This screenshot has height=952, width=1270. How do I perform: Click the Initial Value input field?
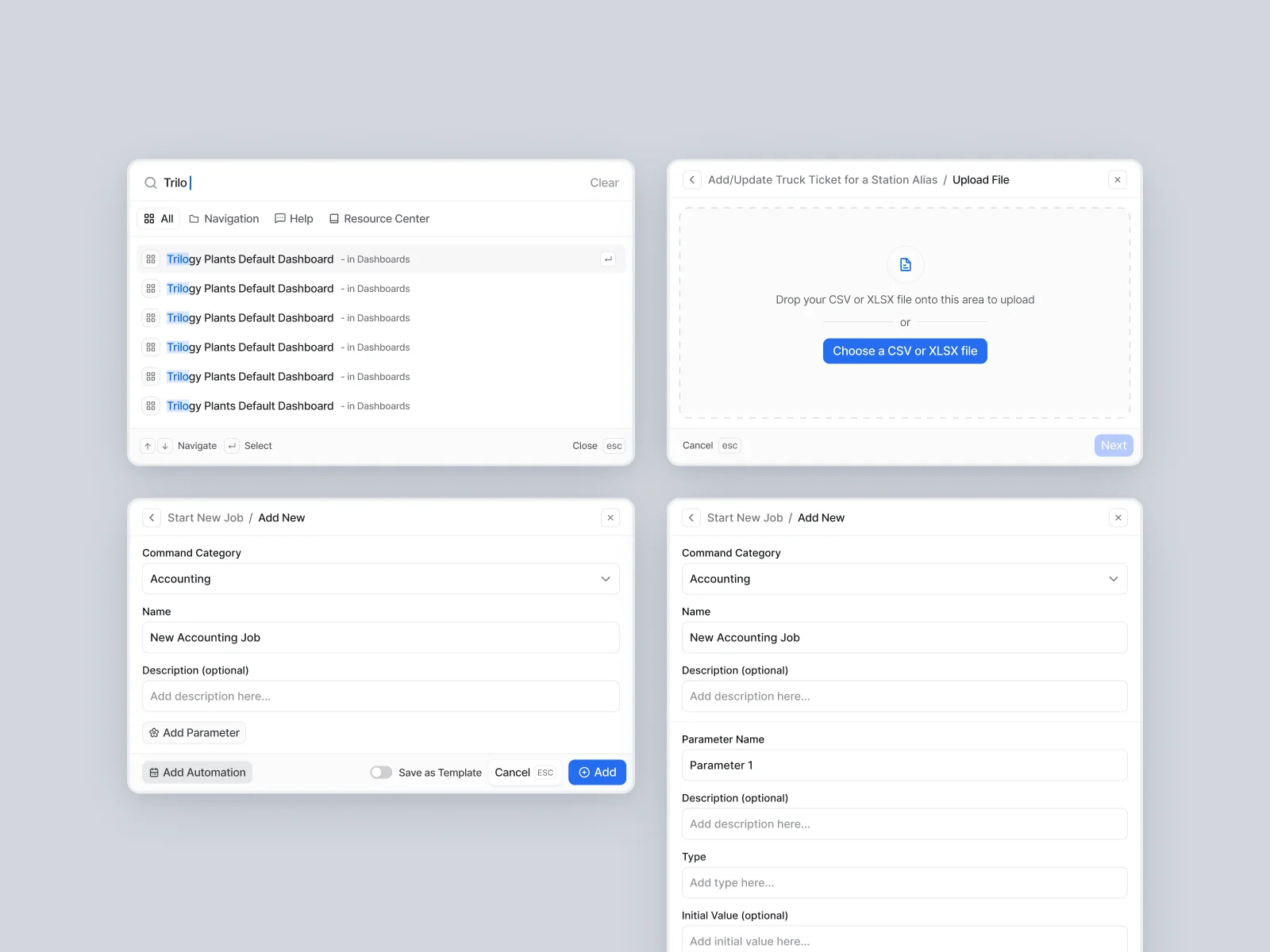click(905, 939)
